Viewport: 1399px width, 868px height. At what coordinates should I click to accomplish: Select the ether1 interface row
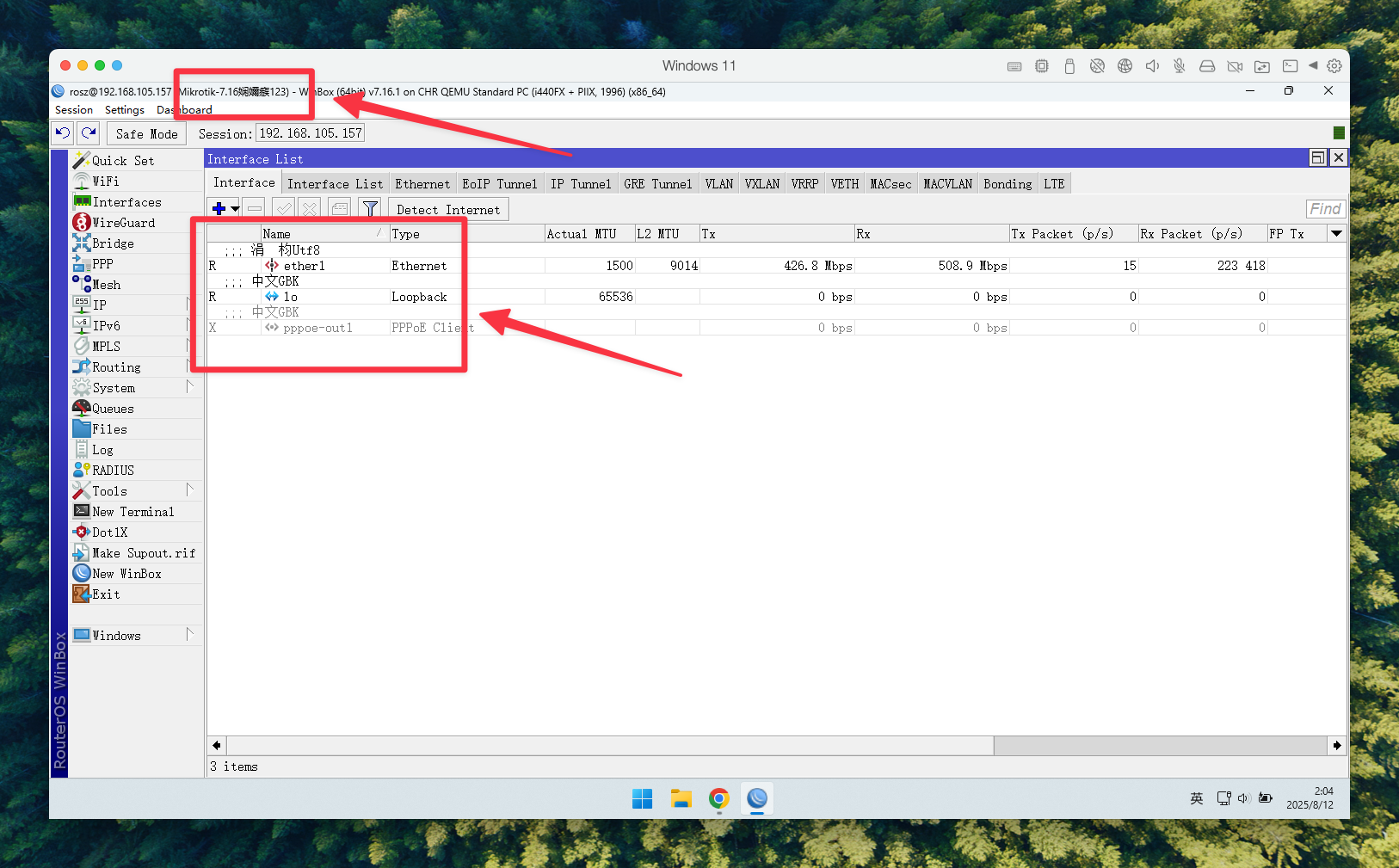776,266
